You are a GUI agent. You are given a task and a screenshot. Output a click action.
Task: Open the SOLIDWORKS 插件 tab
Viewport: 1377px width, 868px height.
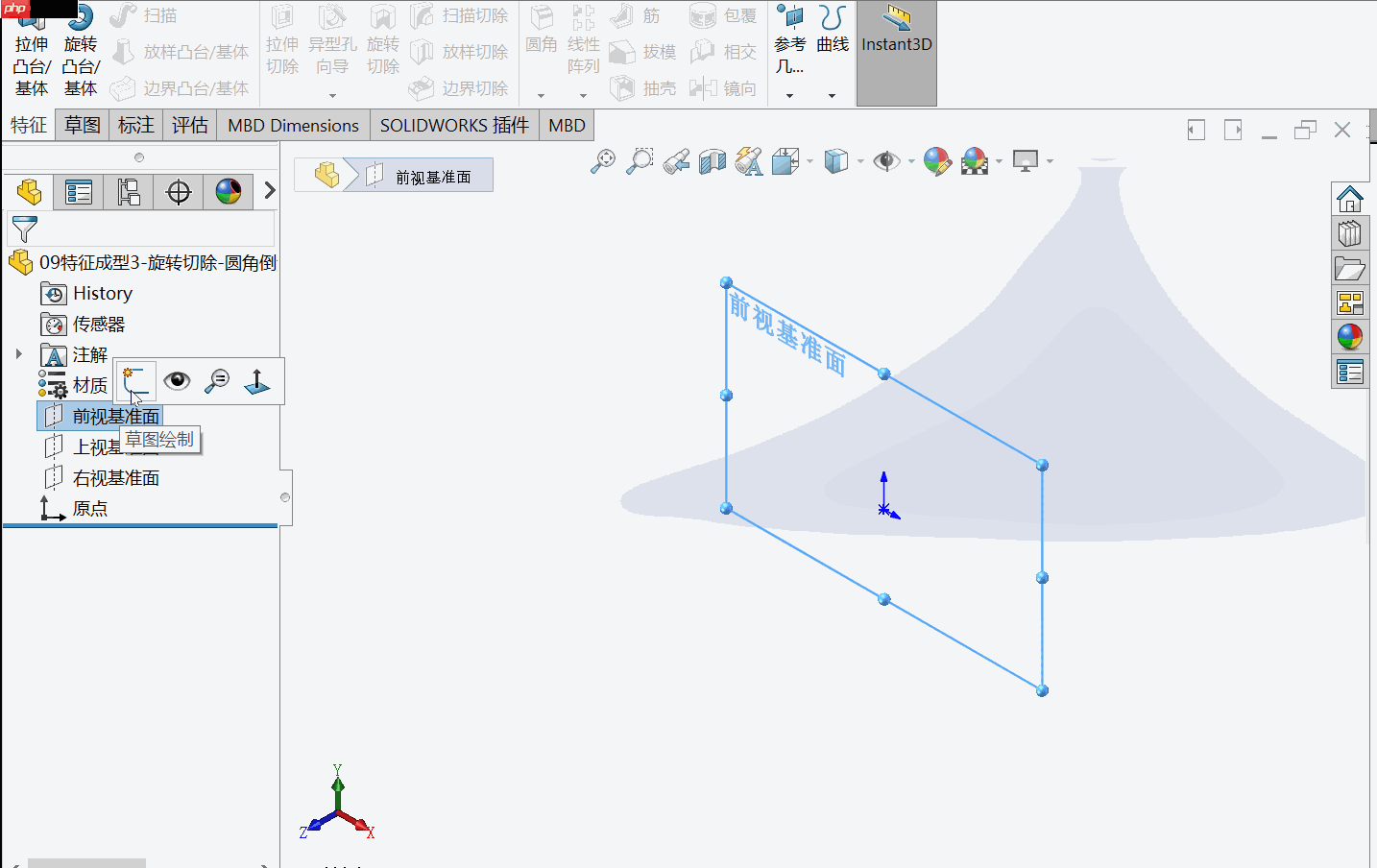pyautogui.click(x=452, y=125)
